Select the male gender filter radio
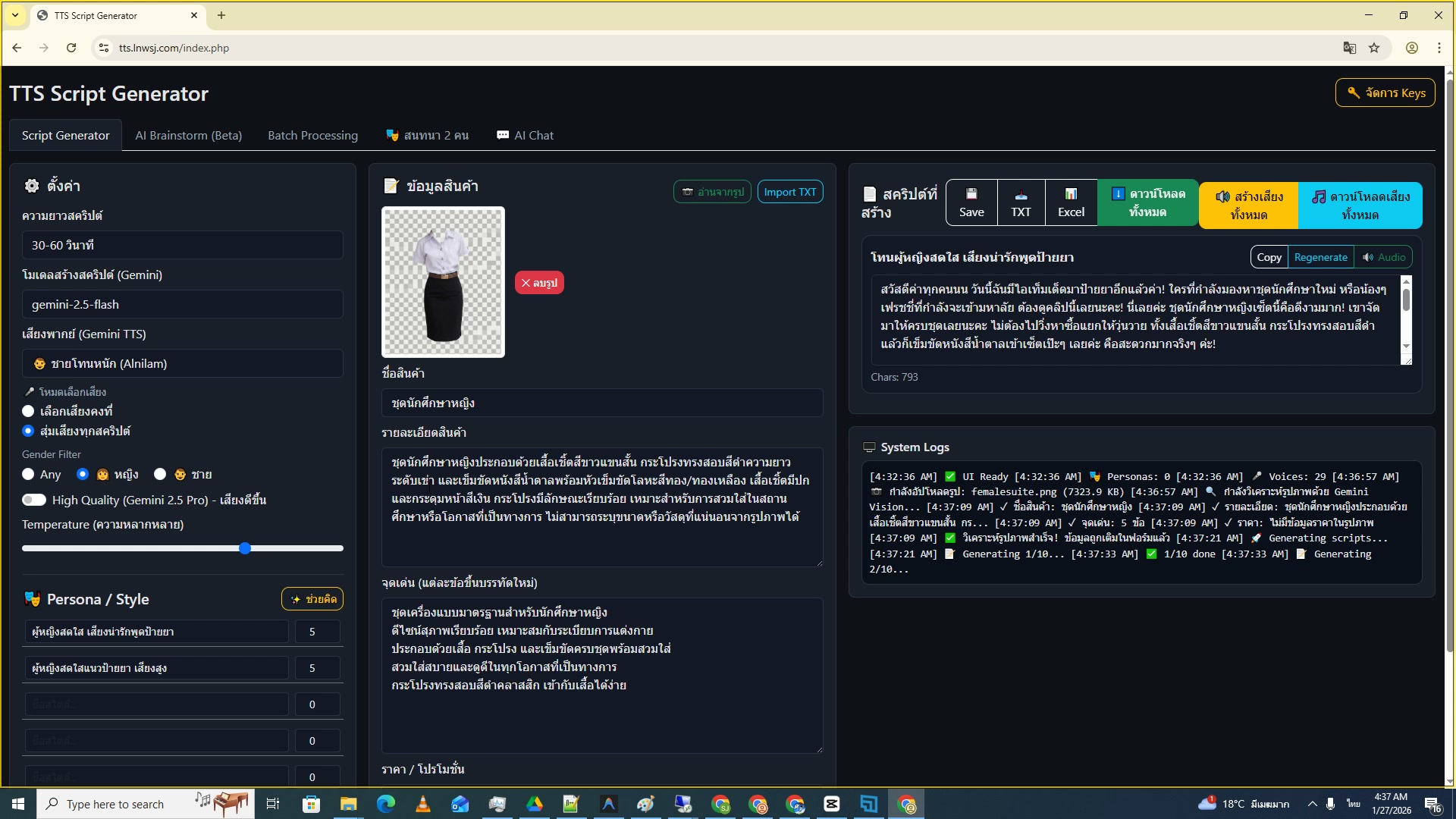Image resolution: width=1456 pixels, height=819 pixels. tap(160, 474)
